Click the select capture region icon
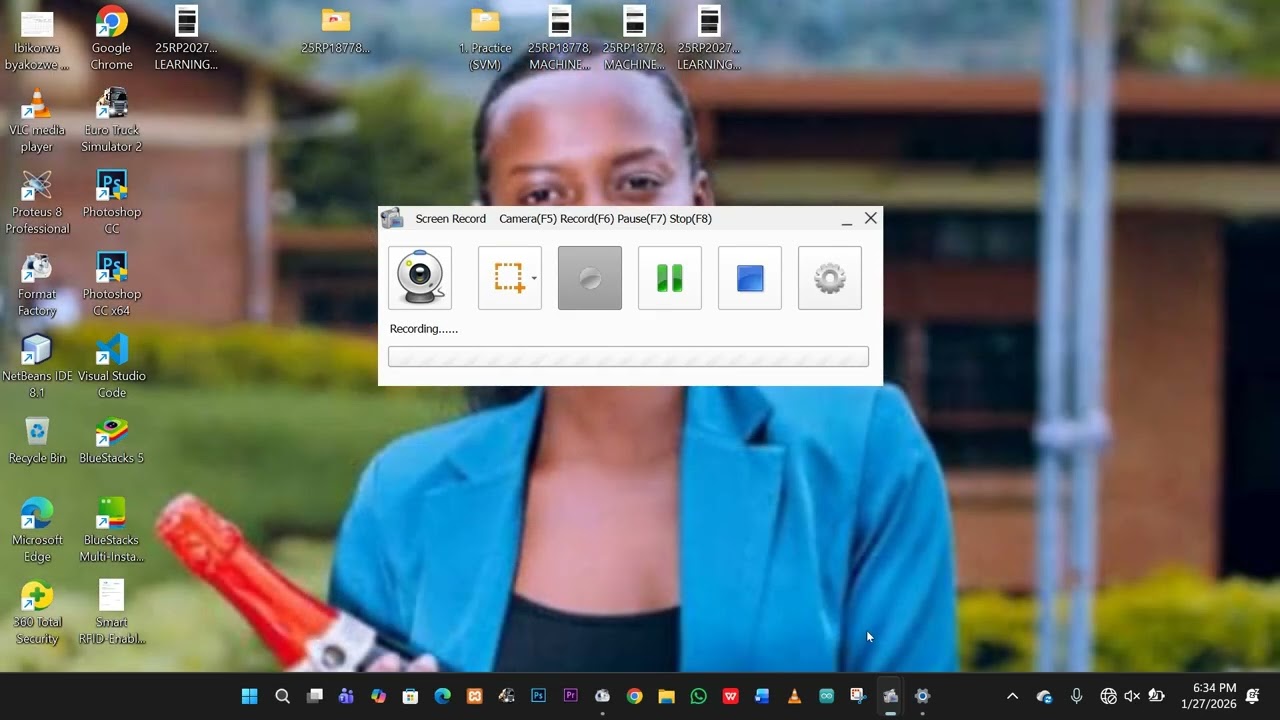1280x720 pixels. click(507, 278)
